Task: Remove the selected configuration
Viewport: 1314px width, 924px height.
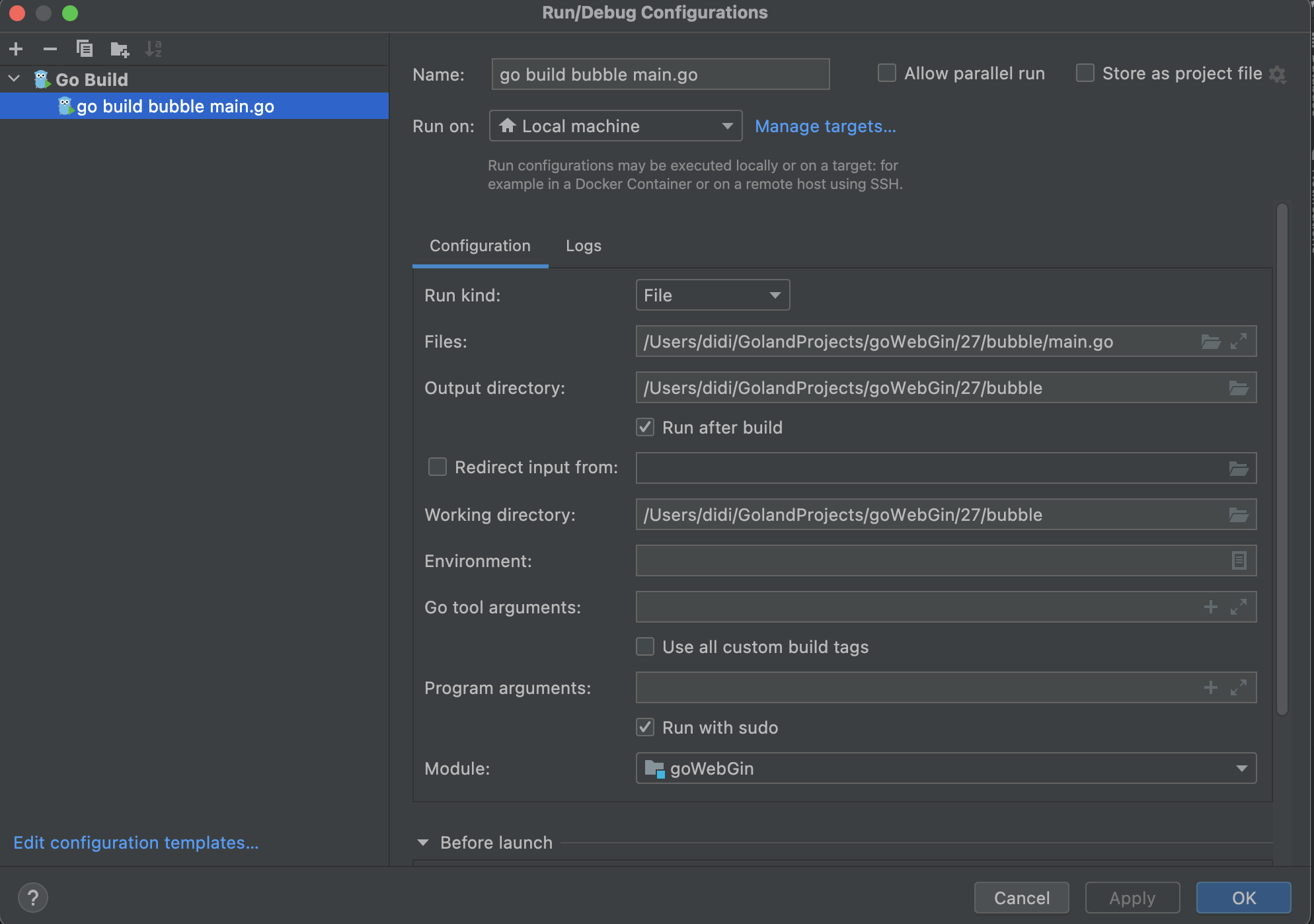Action: pos(50,49)
